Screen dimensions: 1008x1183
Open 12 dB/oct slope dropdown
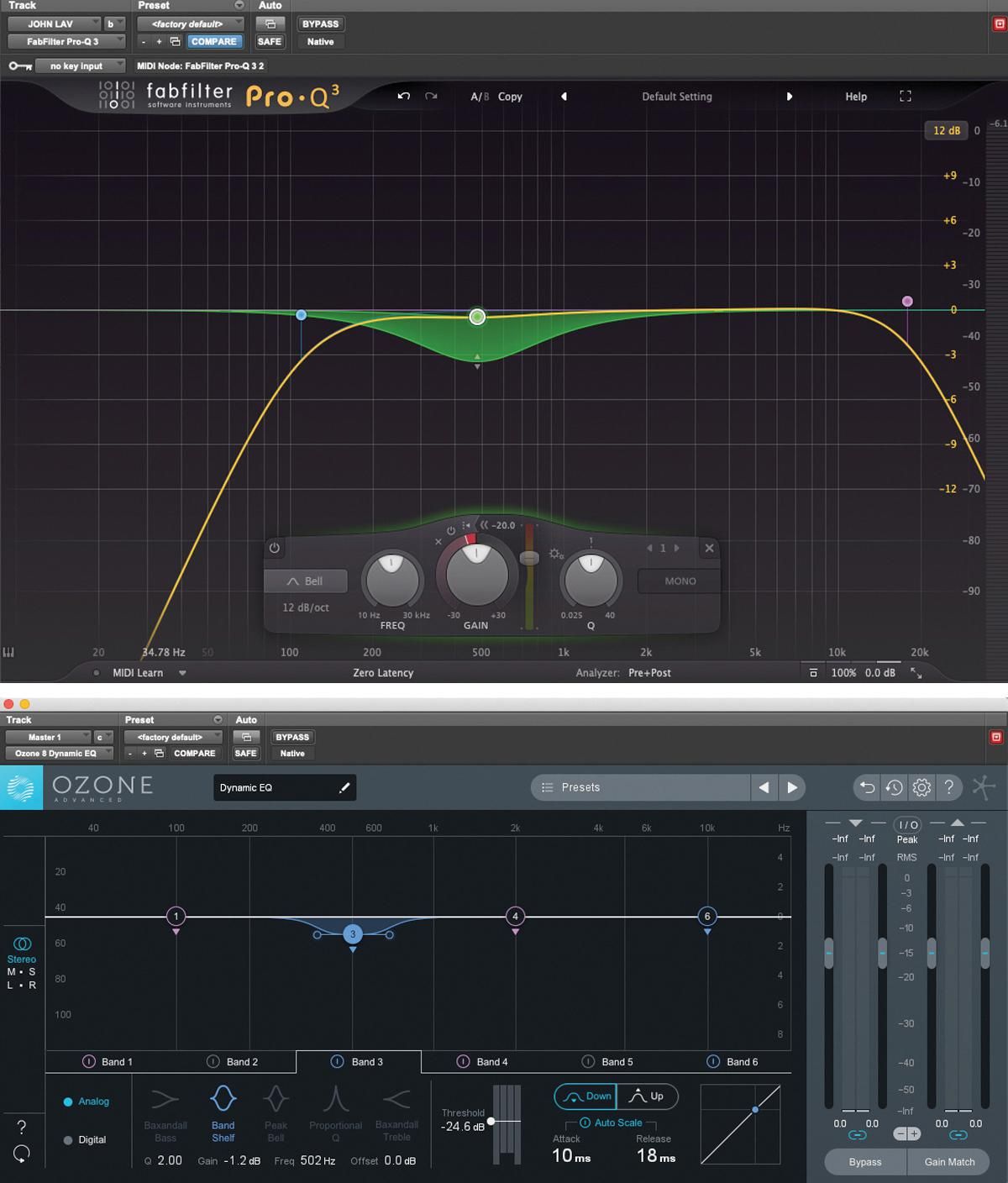tap(306, 607)
